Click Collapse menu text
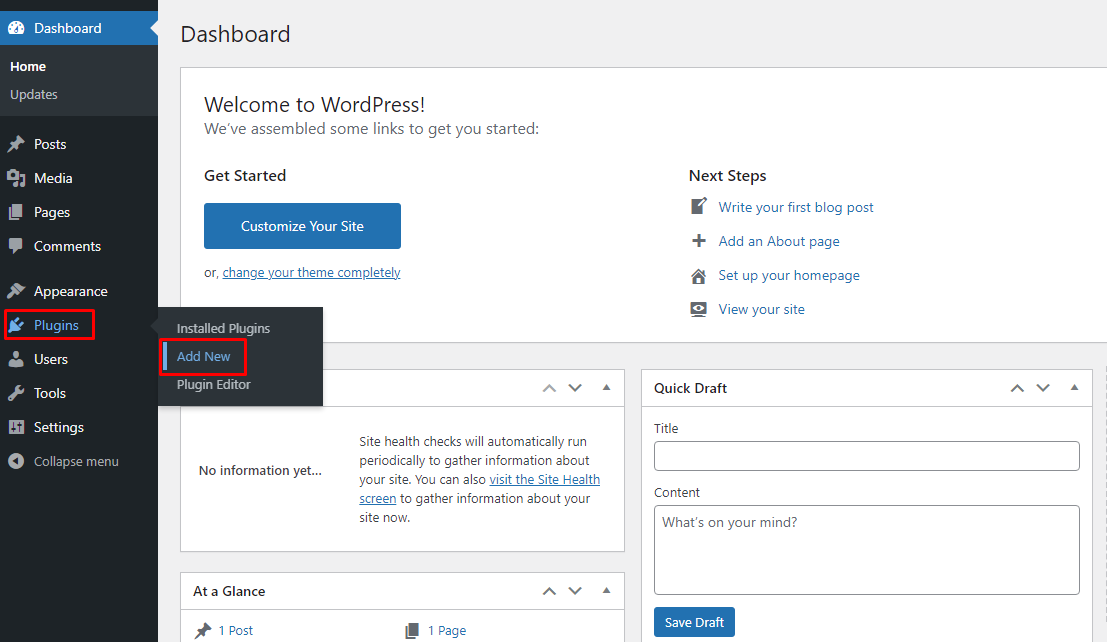Image resolution: width=1107 pixels, height=642 pixels. coord(76,461)
